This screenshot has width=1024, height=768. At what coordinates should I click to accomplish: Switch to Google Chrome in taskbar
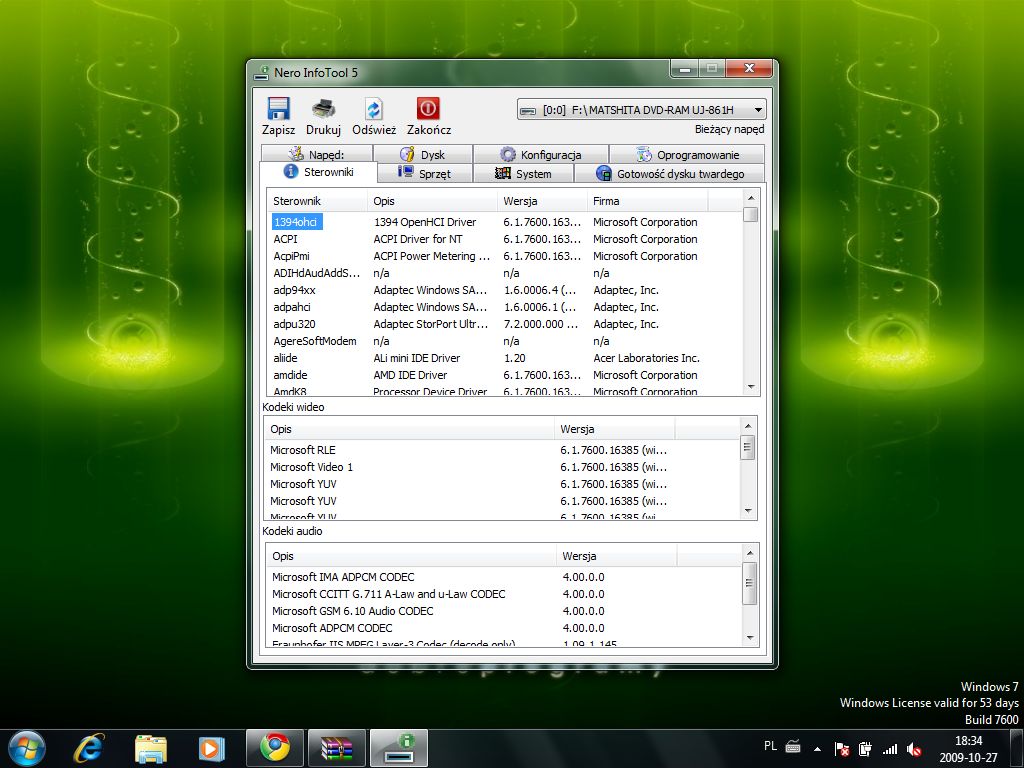(275, 748)
